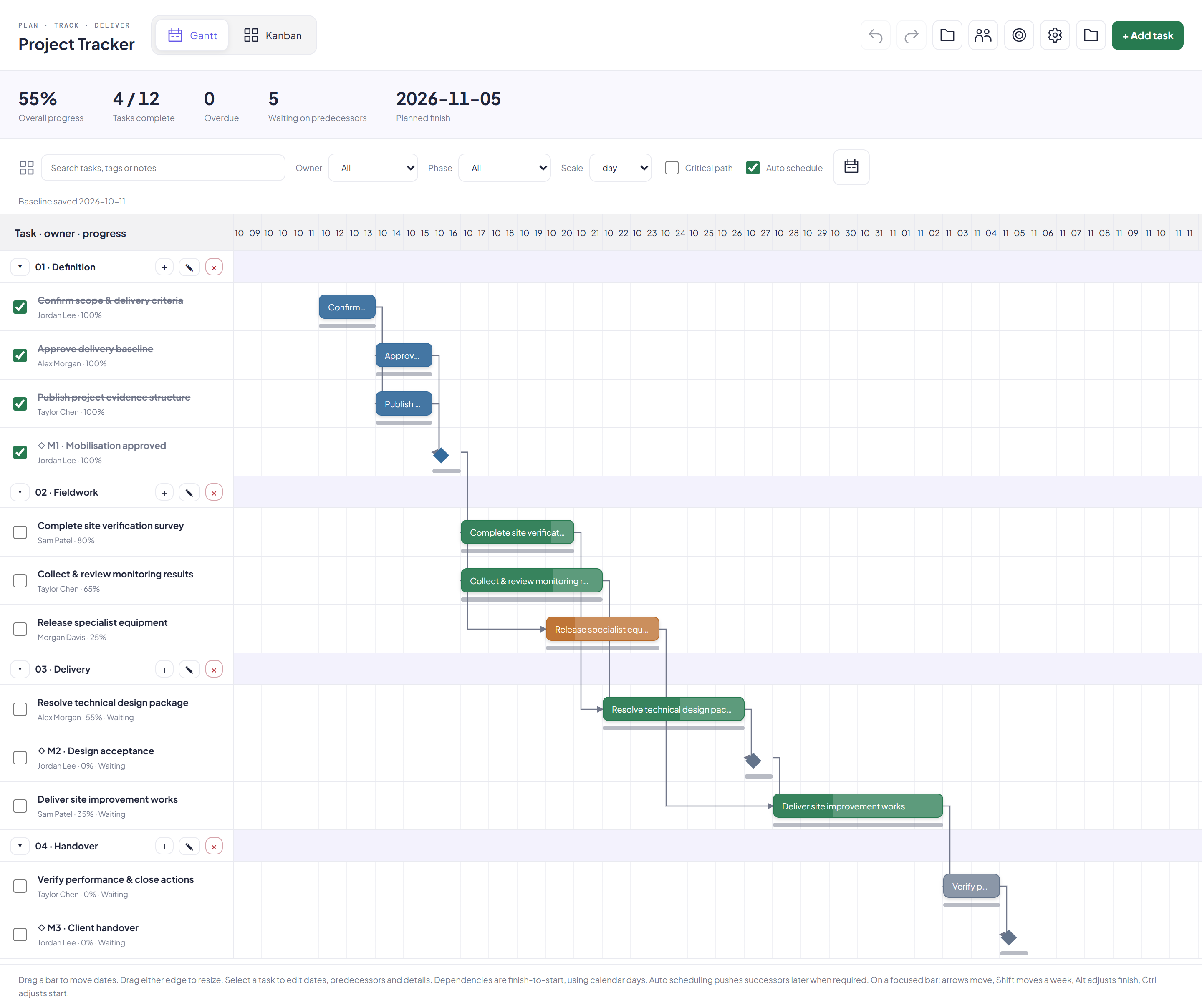Switch to the Kanban view tab

pos(273,35)
